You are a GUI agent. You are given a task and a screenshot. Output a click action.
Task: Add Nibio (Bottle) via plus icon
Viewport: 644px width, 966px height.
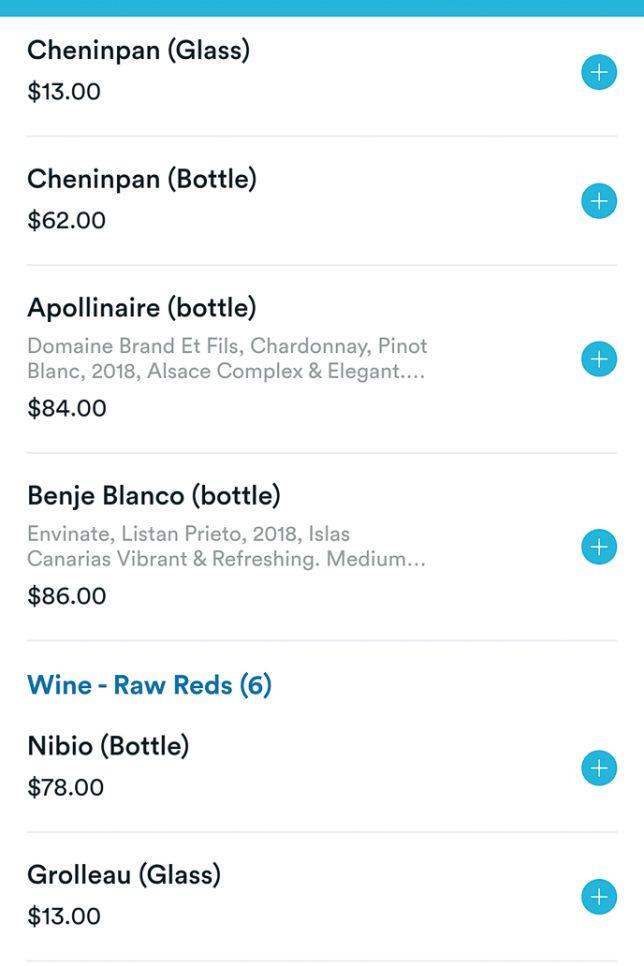599,768
